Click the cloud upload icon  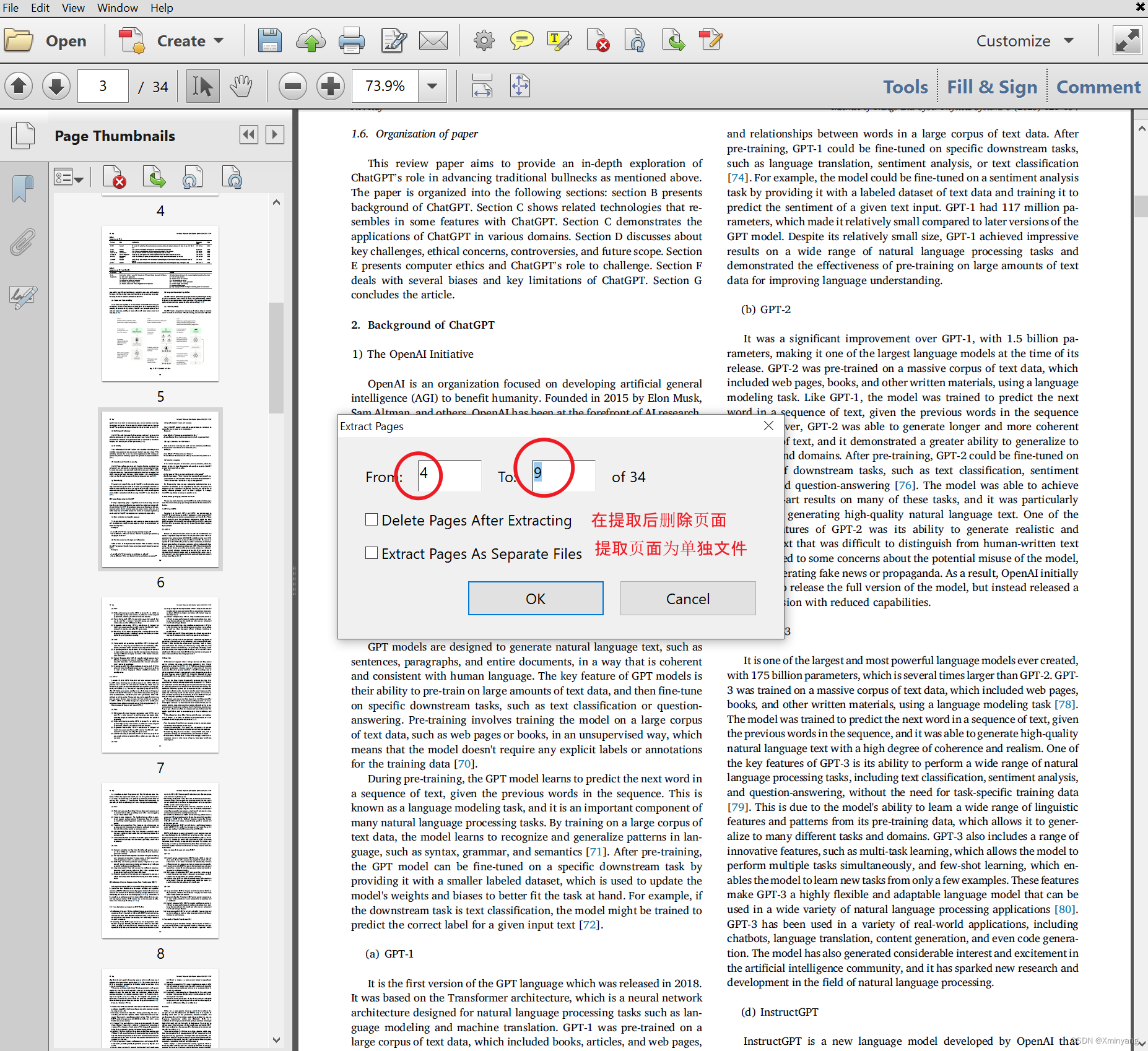tap(310, 41)
